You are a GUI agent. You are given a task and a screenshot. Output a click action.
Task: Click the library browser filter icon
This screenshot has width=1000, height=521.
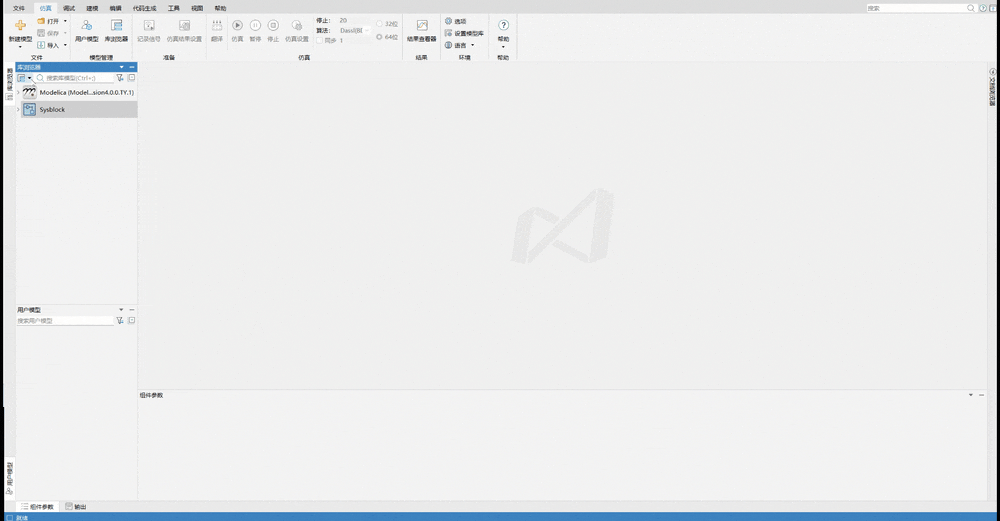point(120,78)
